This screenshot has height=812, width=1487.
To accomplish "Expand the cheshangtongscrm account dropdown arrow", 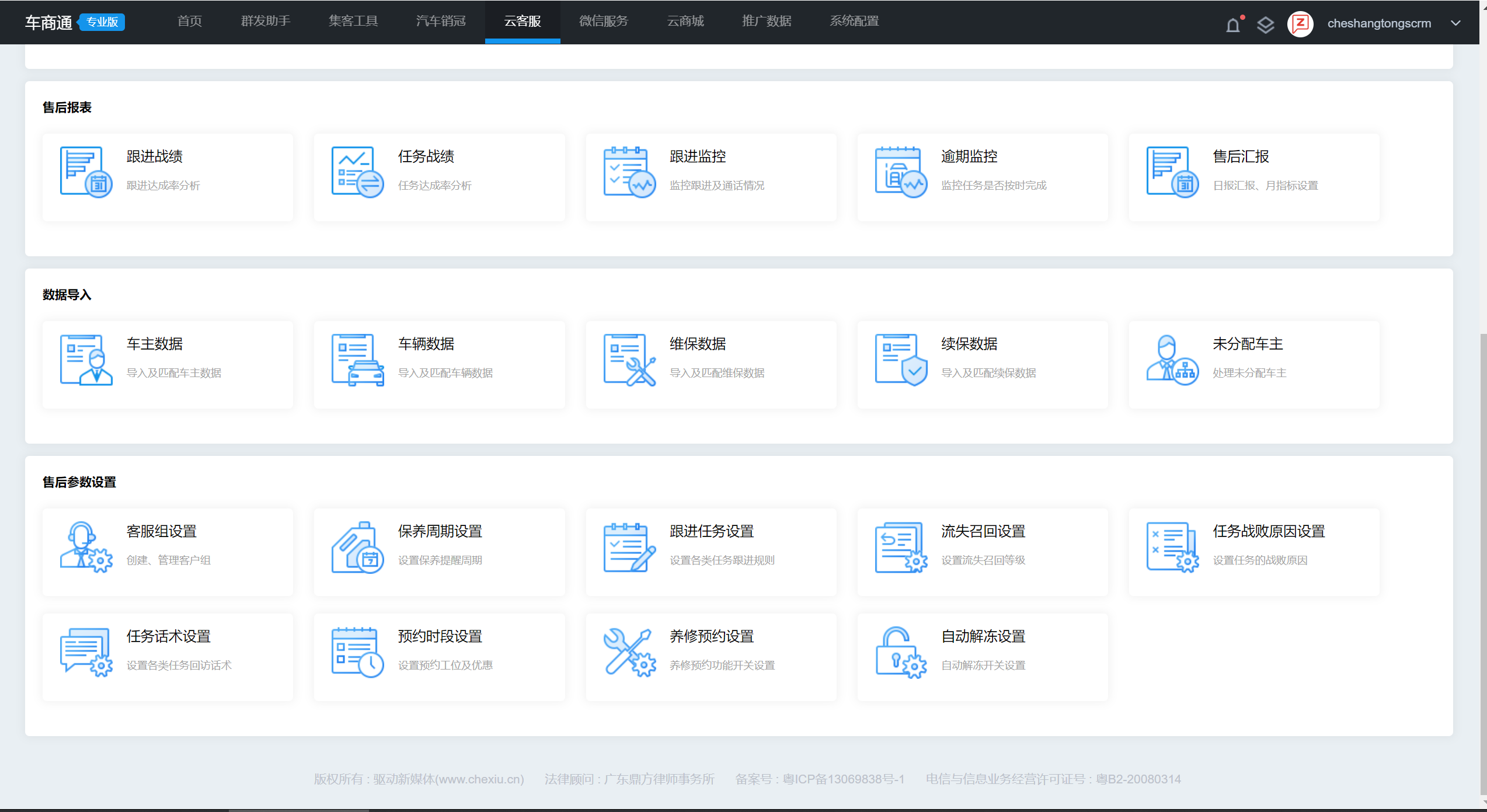I will (x=1455, y=23).
